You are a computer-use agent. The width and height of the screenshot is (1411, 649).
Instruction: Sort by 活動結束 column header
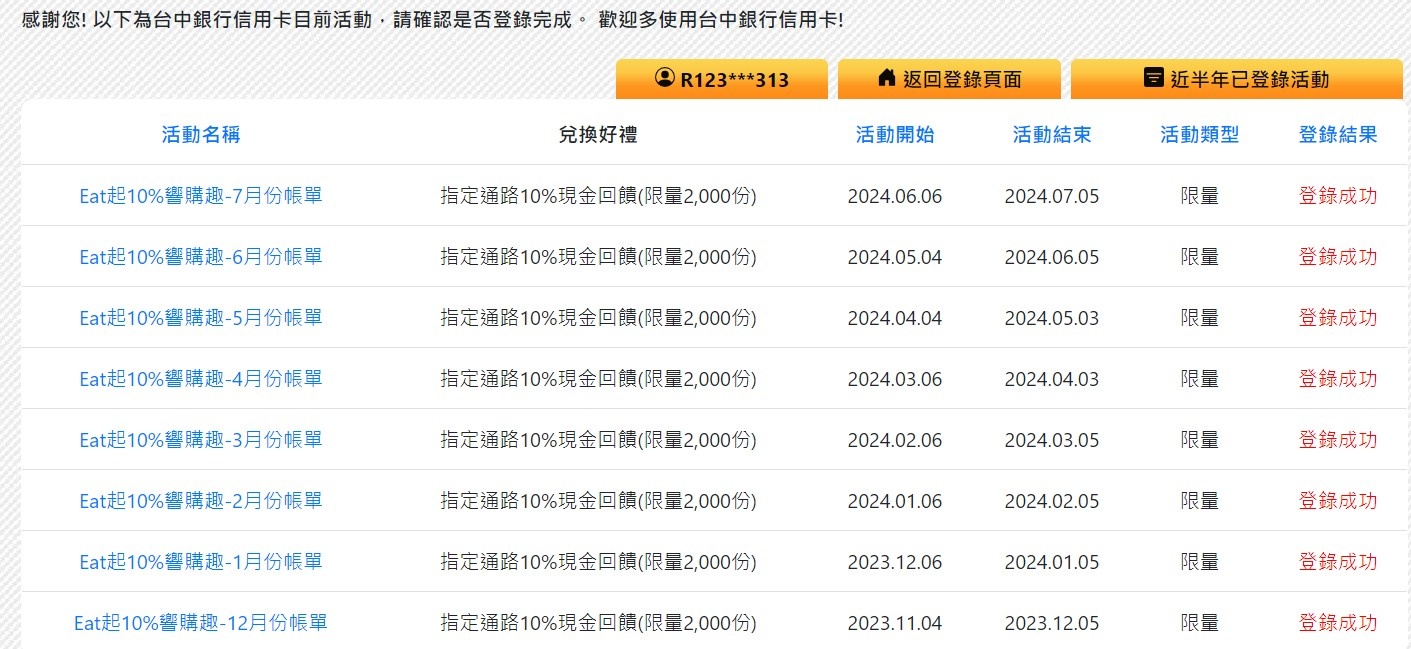click(x=1052, y=135)
